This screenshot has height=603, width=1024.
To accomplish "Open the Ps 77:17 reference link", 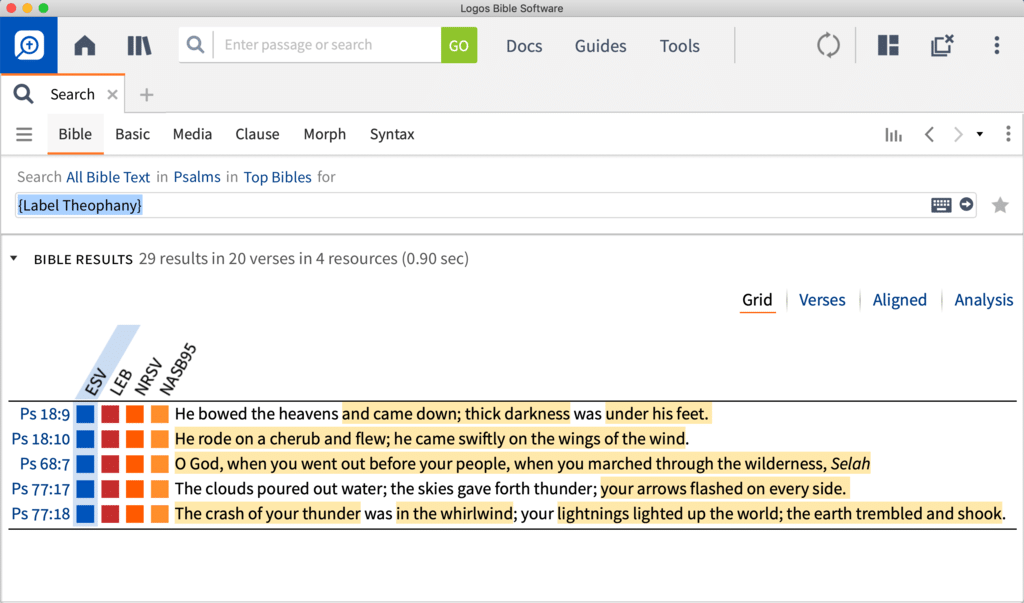I will [x=40, y=489].
